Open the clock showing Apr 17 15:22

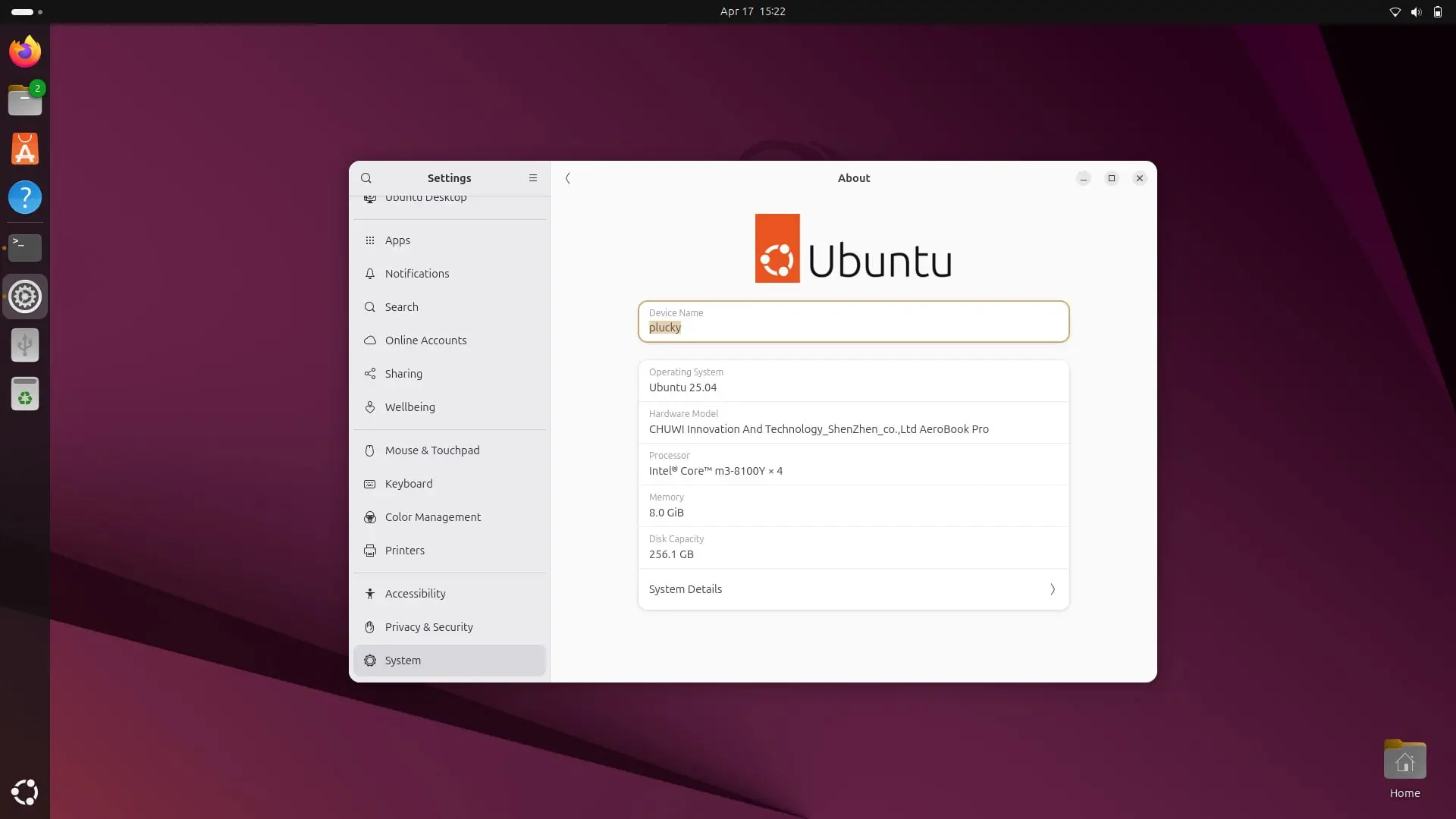pyautogui.click(x=752, y=11)
